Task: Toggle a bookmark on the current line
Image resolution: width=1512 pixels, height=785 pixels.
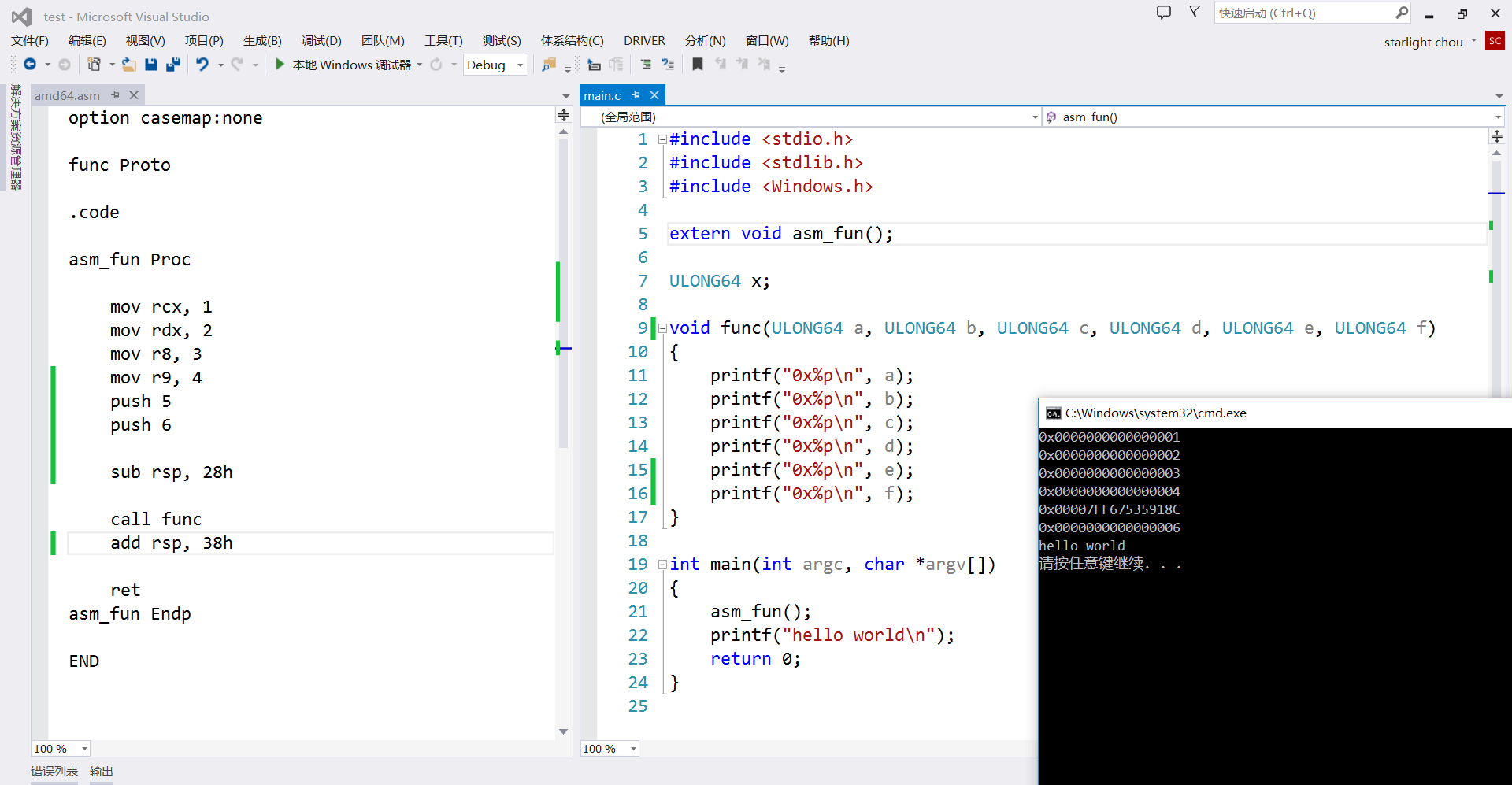Action: coord(697,65)
